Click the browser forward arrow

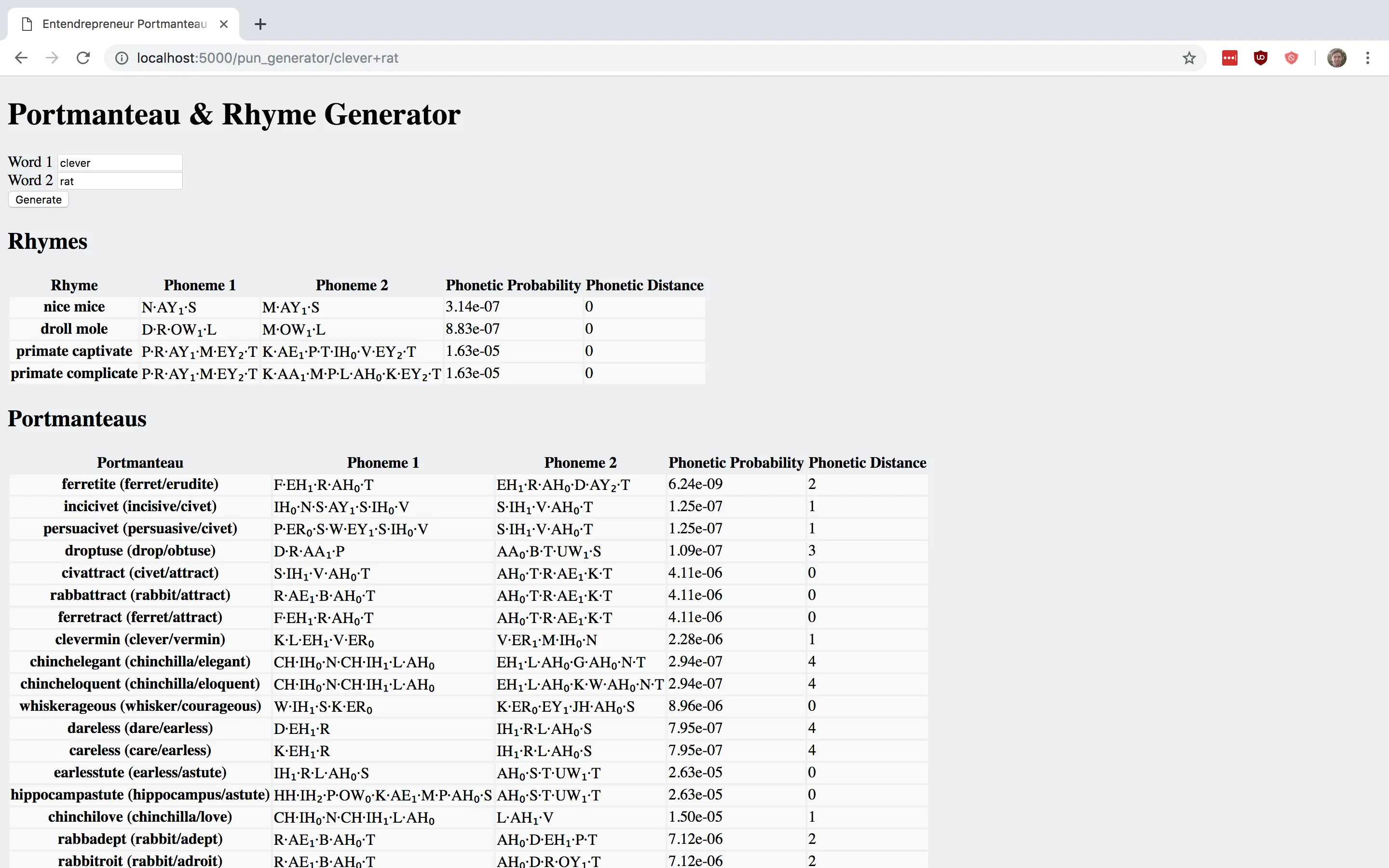click(52, 58)
